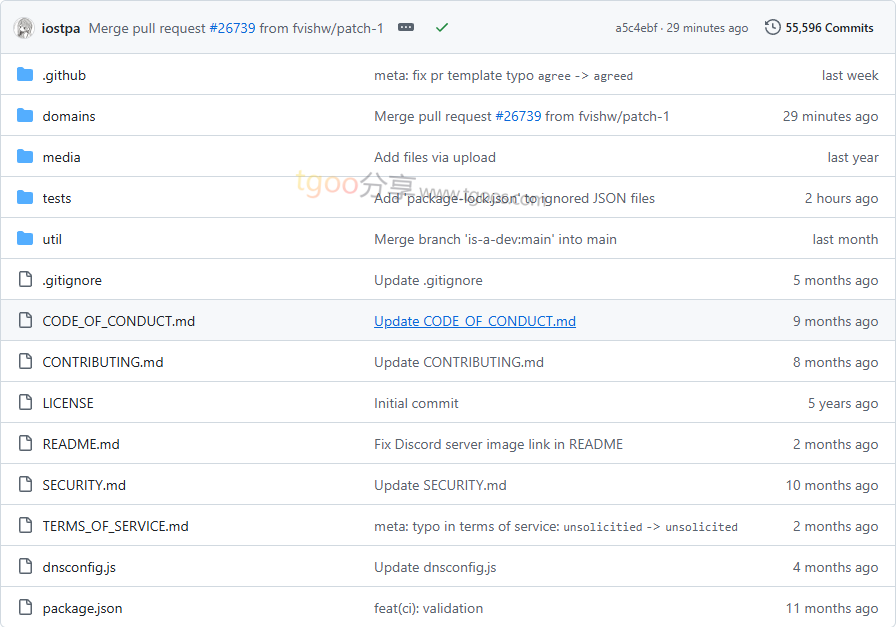Open the dnsconfig.js file

[x=79, y=567]
